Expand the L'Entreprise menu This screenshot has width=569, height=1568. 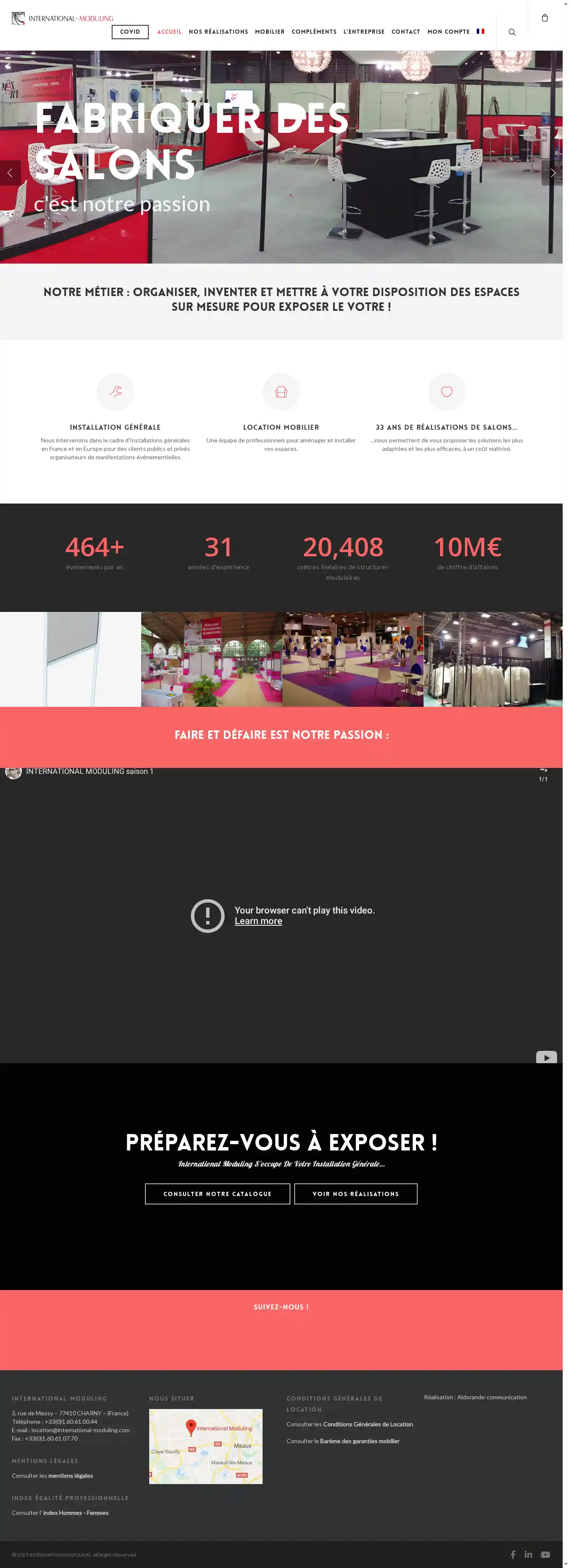pos(363,32)
